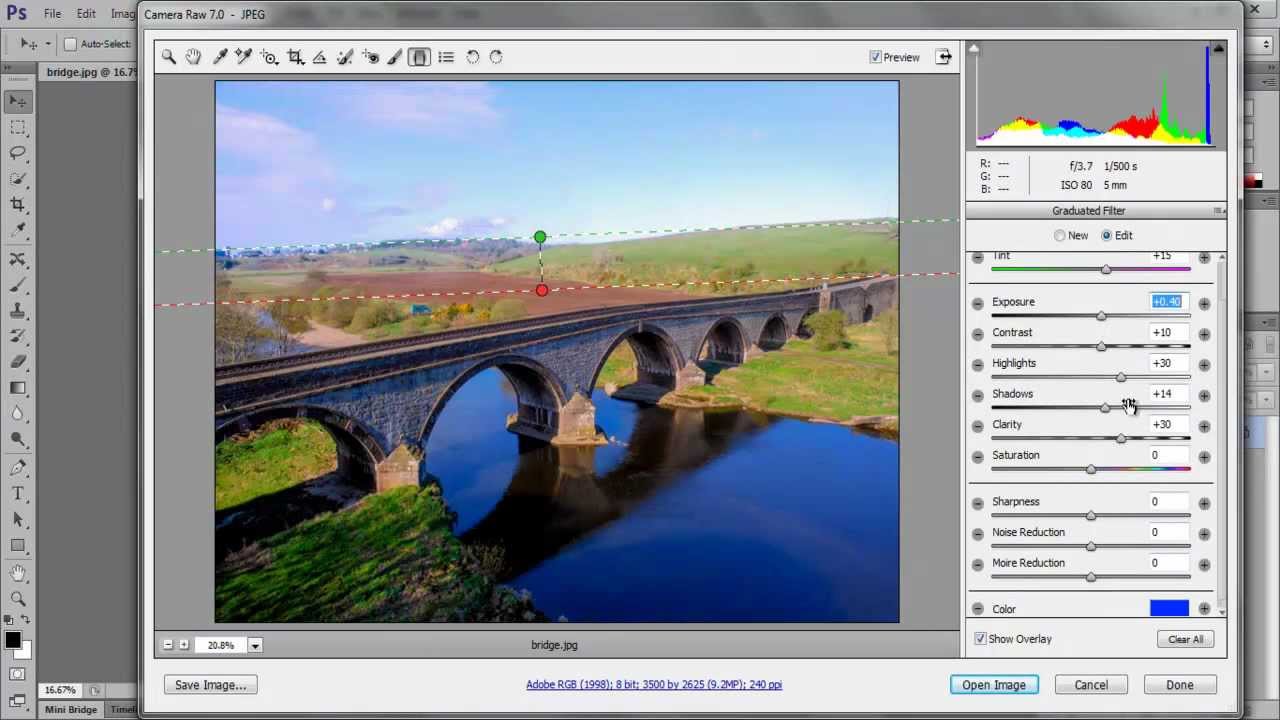Toggle the Auto-Select checkbox in Photoshop
Viewport: 1280px width, 720px height.
(70, 44)
